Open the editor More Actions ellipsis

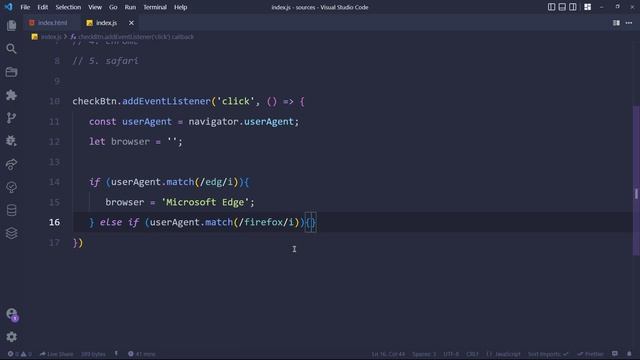(629, 23)
